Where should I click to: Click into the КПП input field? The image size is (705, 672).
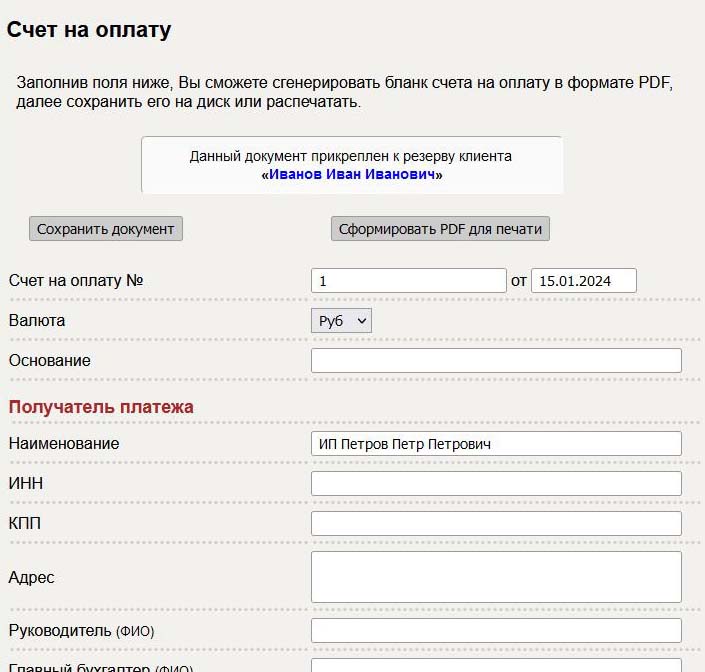496,523
